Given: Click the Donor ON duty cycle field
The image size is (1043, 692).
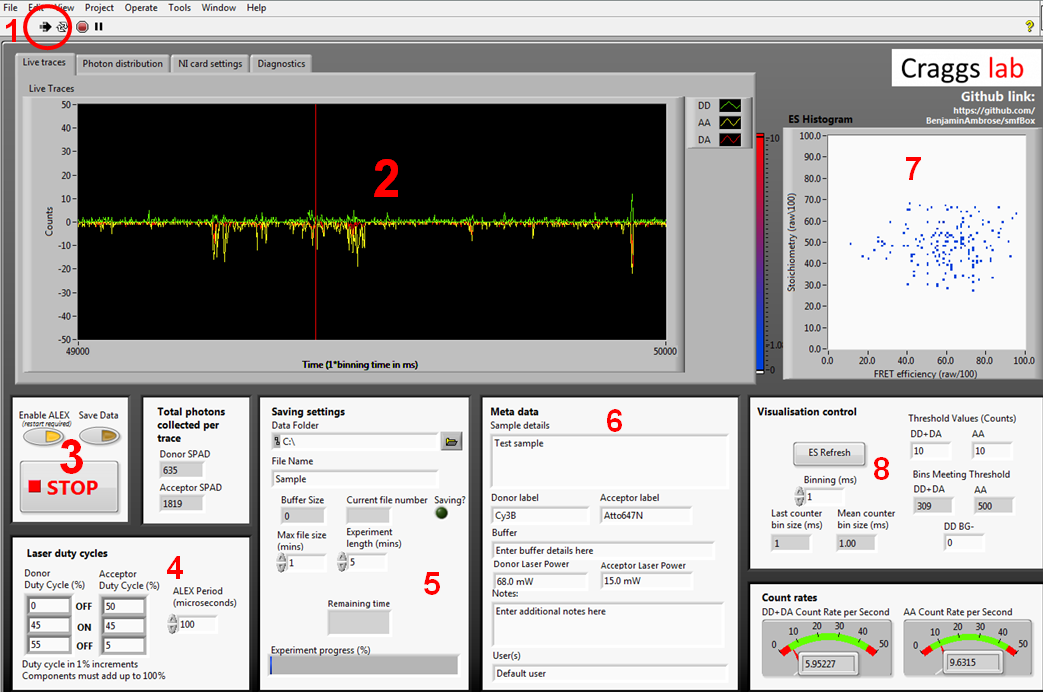Looking at the screenshot, I should point(49,625).
